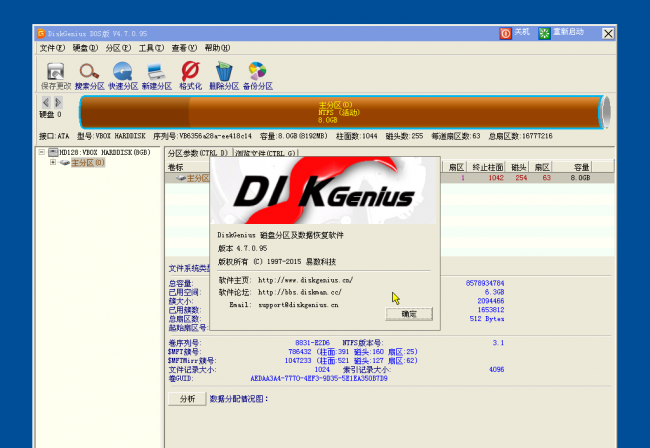
Task: Click the DiskGenius title bar logo icon
Action: 41,33
